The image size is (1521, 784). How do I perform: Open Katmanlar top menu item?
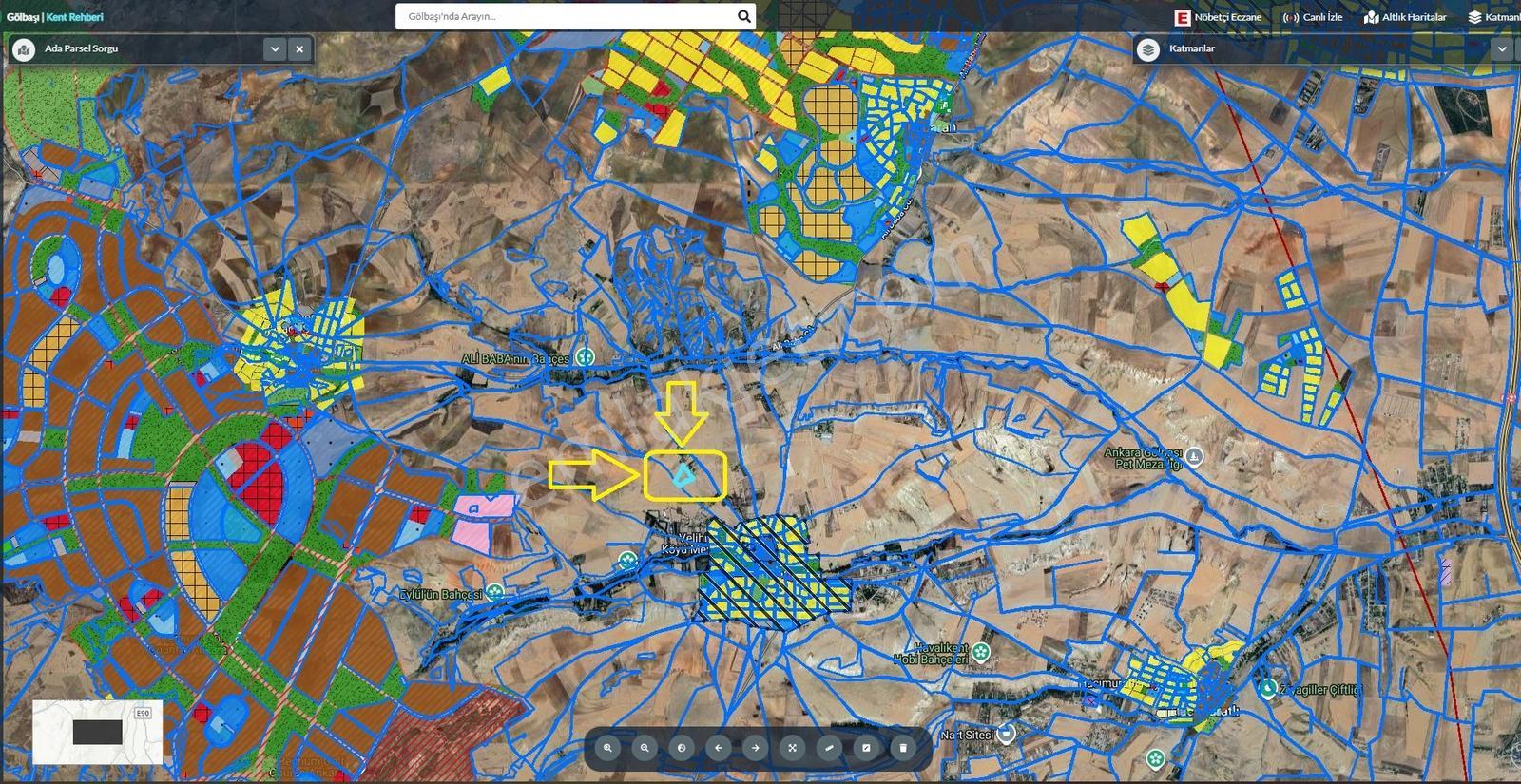(1494, 17)
